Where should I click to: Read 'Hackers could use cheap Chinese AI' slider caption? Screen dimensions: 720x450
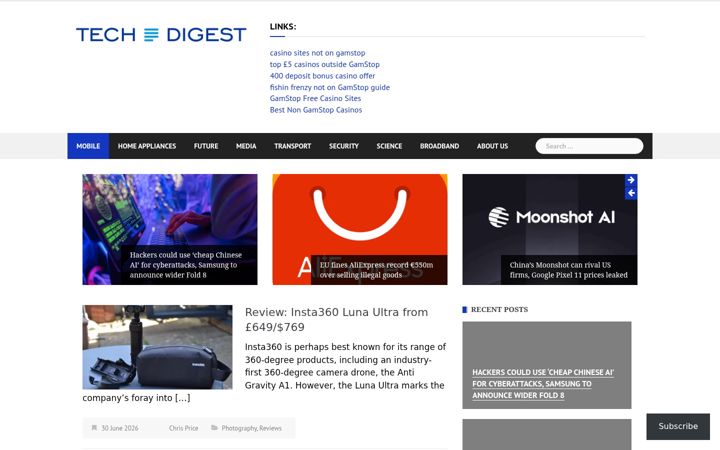click(186, 265)
